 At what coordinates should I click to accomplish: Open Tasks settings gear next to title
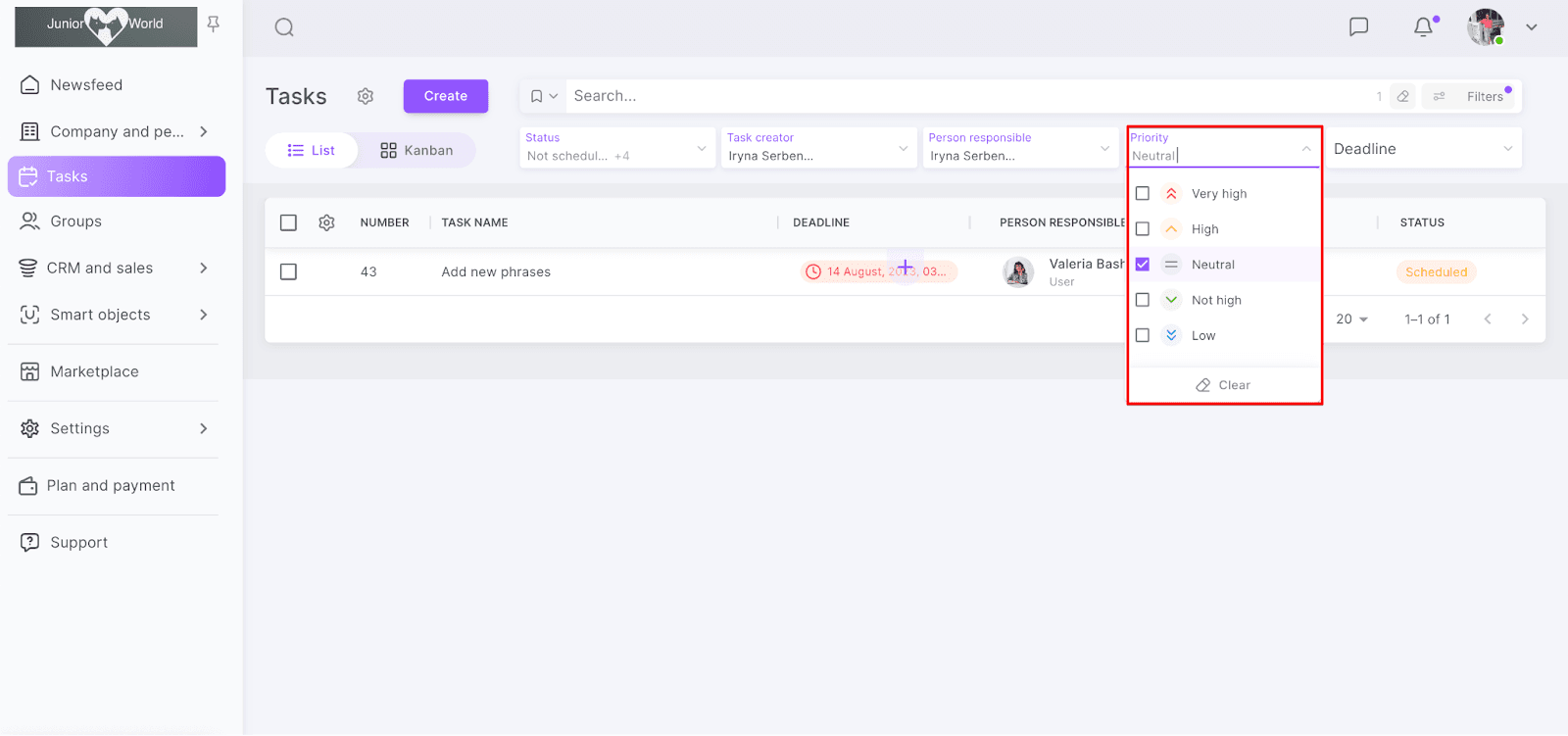pyautogui.click(x=366, y=96)
